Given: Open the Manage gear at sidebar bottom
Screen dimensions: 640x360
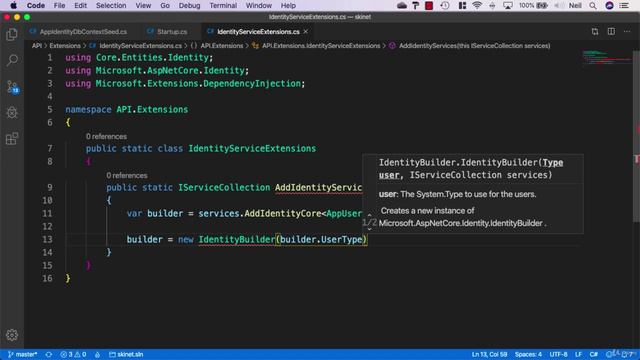Looking at the screenshot, I should (x=12, y=335).
